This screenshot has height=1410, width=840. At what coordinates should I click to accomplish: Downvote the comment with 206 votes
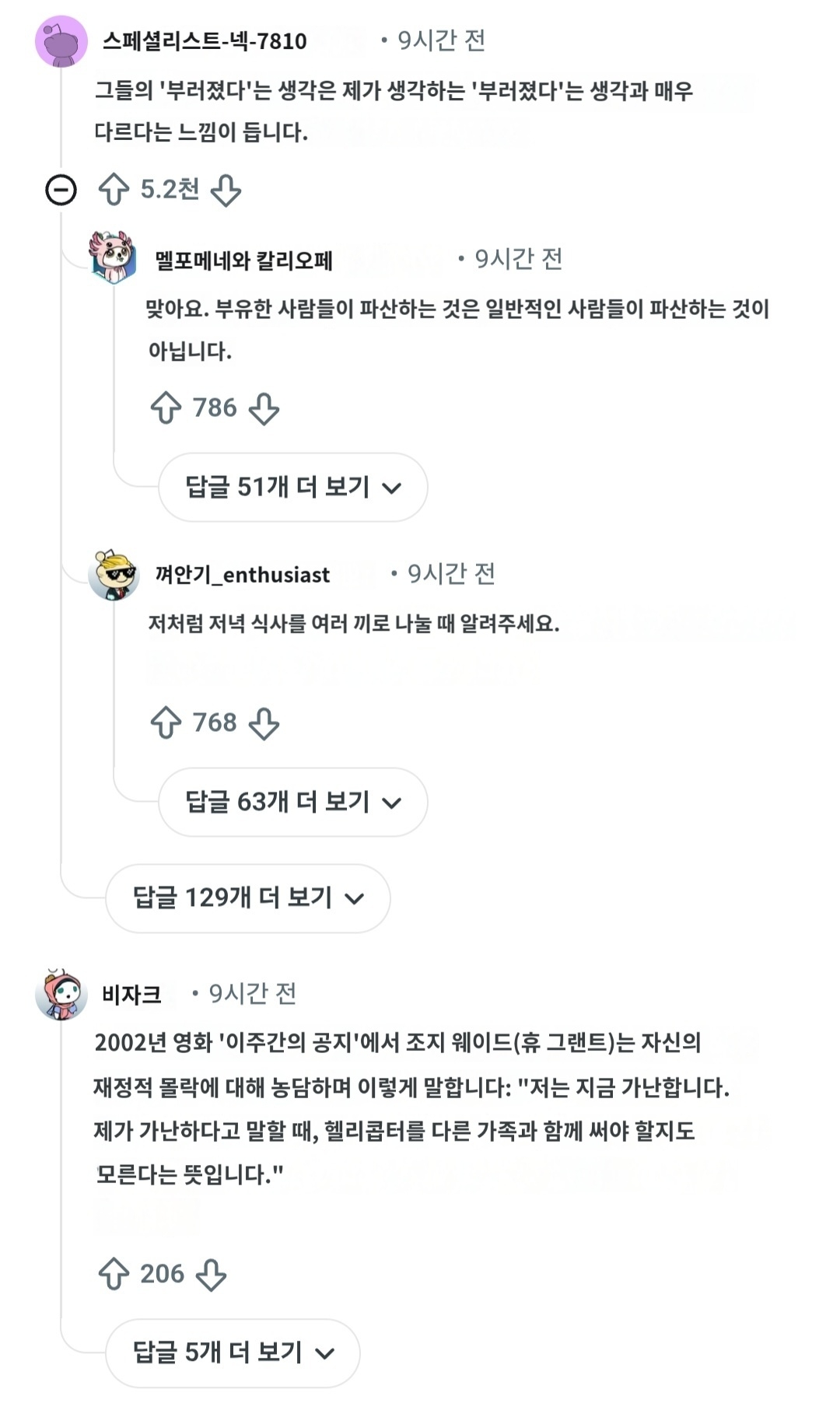211,1274
